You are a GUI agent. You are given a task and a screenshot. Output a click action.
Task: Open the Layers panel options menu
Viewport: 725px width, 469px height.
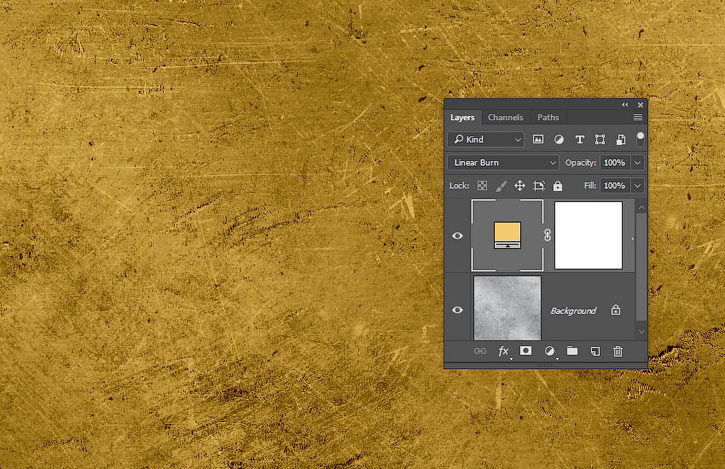click(x=638, y=118)
